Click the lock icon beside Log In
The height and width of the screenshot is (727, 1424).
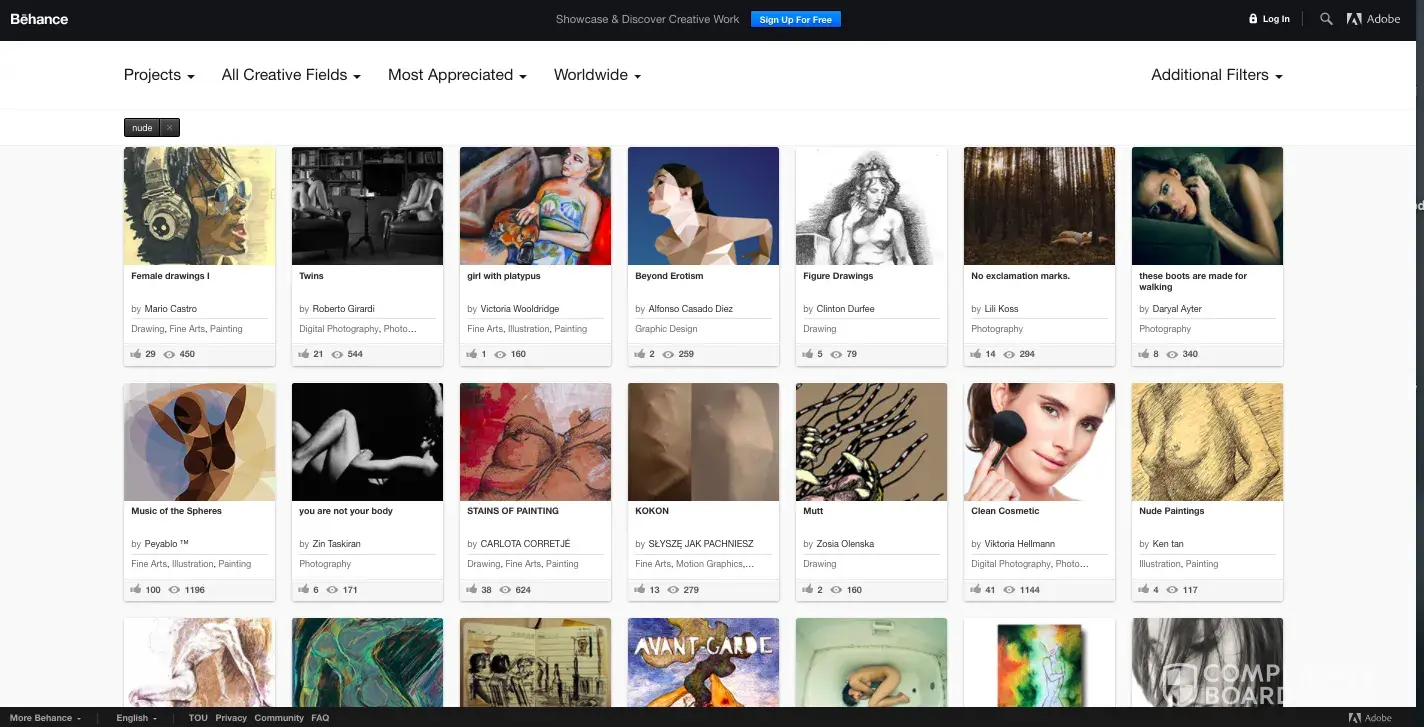[1253, 19]
